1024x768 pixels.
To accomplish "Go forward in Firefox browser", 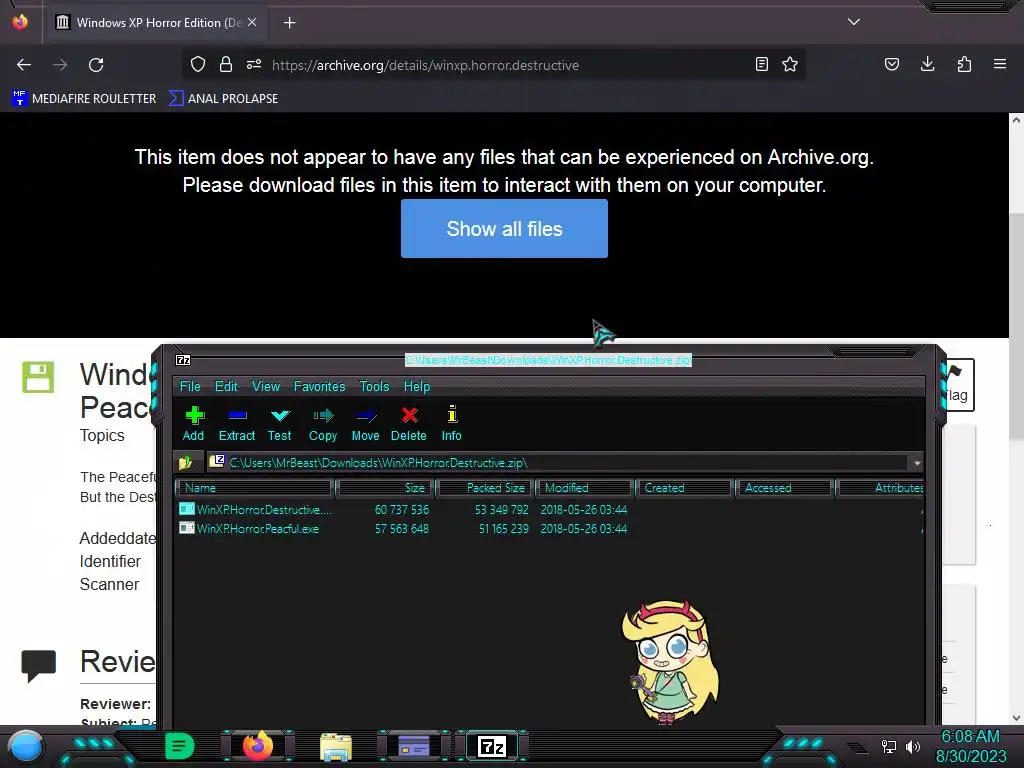I will pyautogui.click(x=60, y=65).
